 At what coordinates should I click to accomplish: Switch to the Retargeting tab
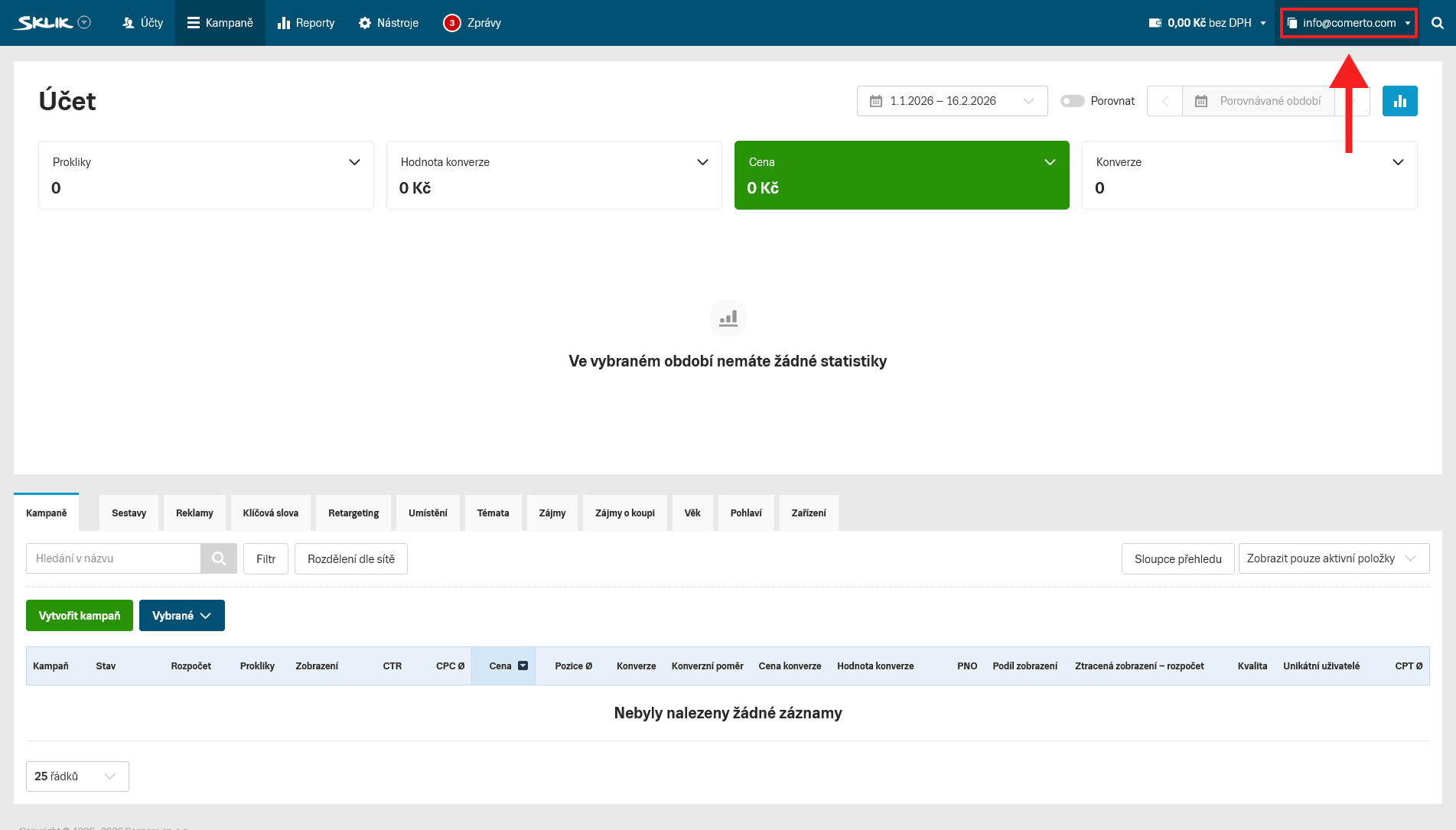coord(353,513)
